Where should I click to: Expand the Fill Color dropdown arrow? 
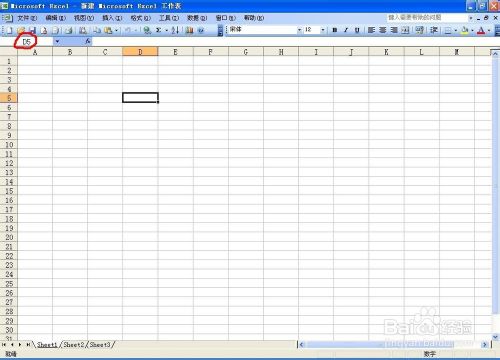472,30
